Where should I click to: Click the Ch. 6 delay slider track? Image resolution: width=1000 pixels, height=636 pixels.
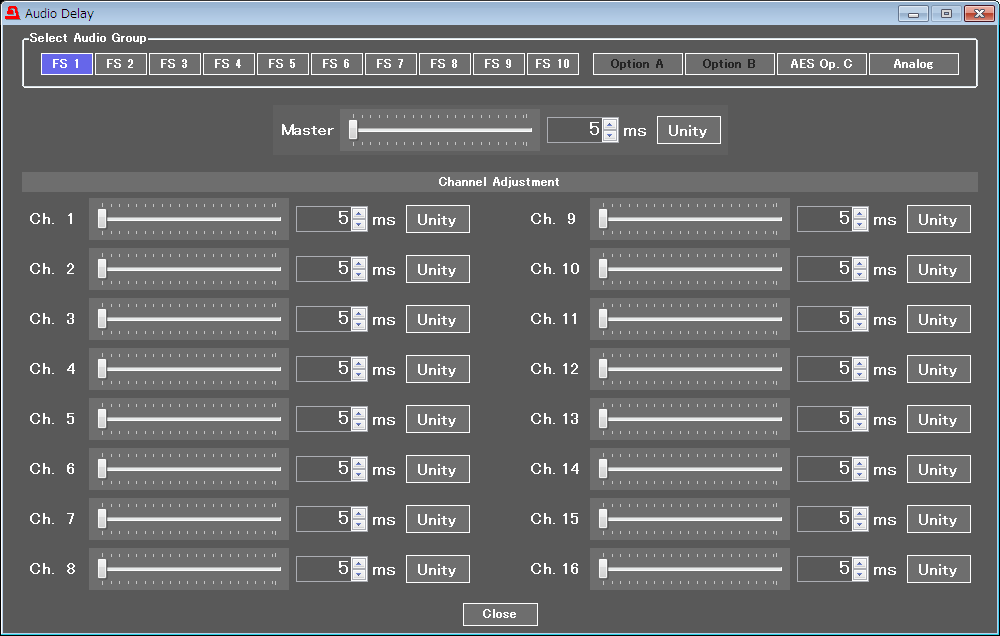click(x=190, y=469)
